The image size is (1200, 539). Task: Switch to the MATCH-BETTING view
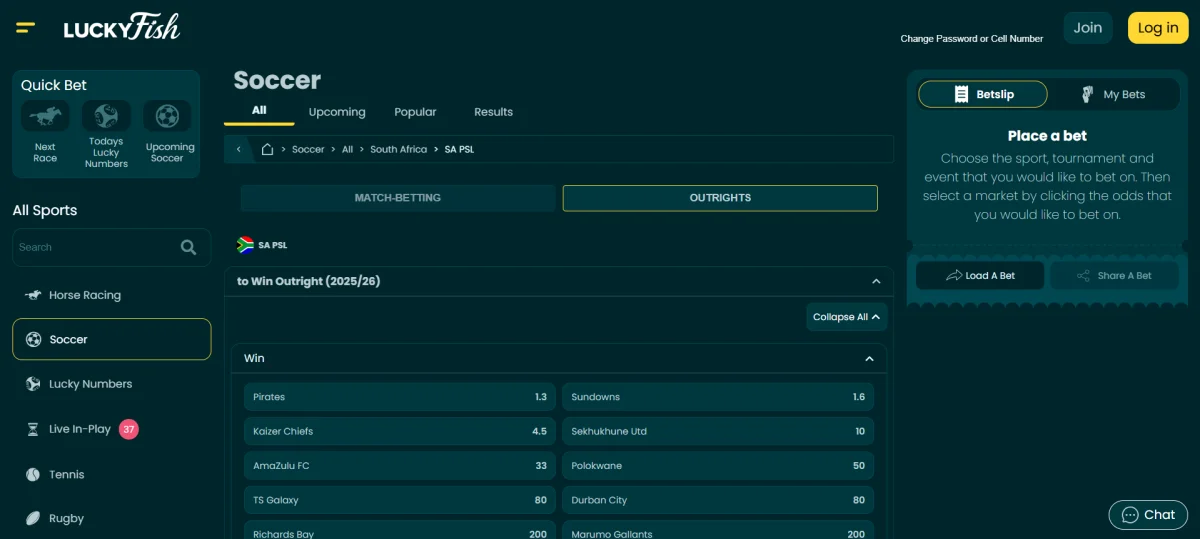click(x=397, y=198)
